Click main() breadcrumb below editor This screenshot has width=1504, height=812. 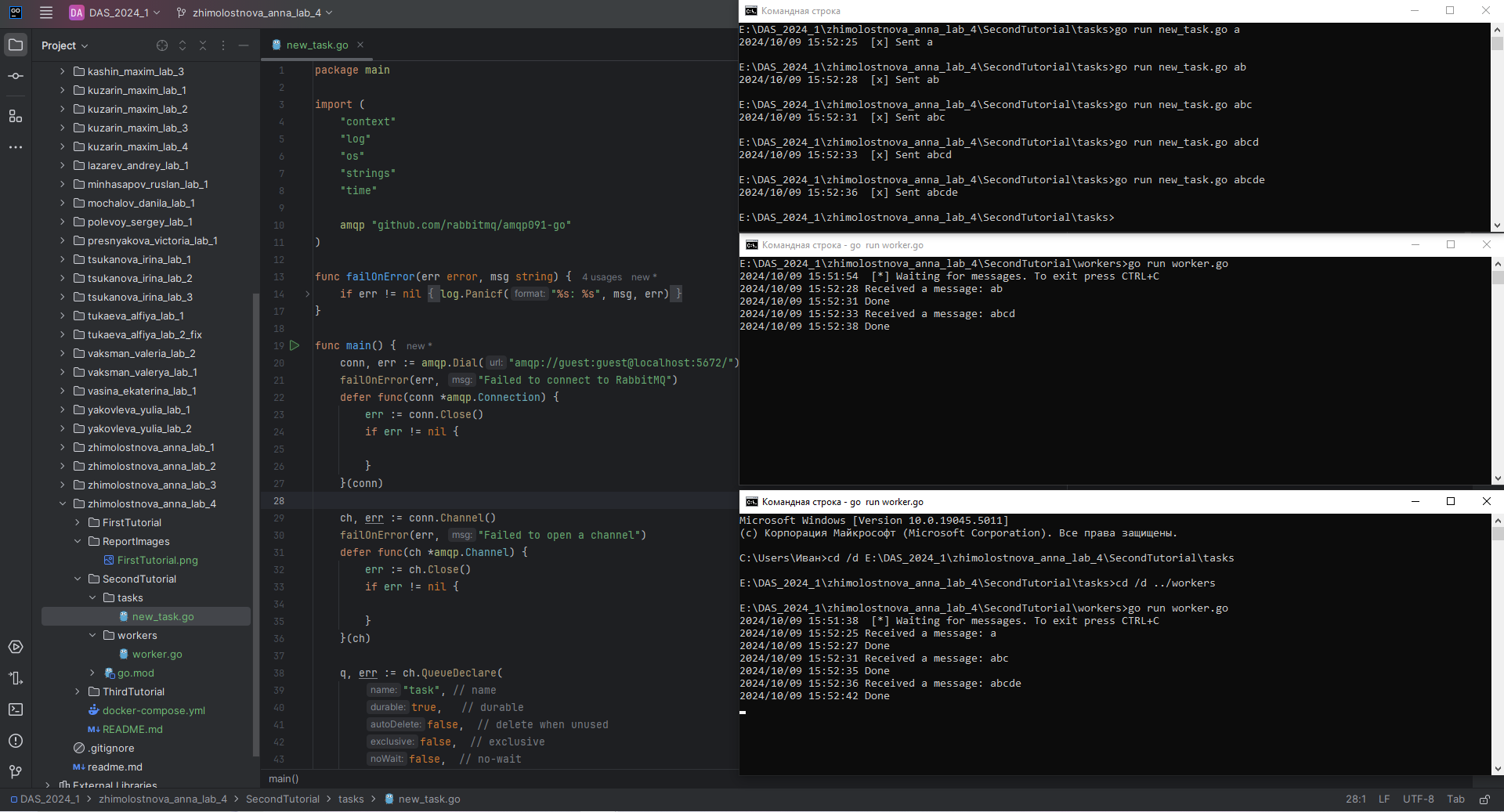coord(284,778)
